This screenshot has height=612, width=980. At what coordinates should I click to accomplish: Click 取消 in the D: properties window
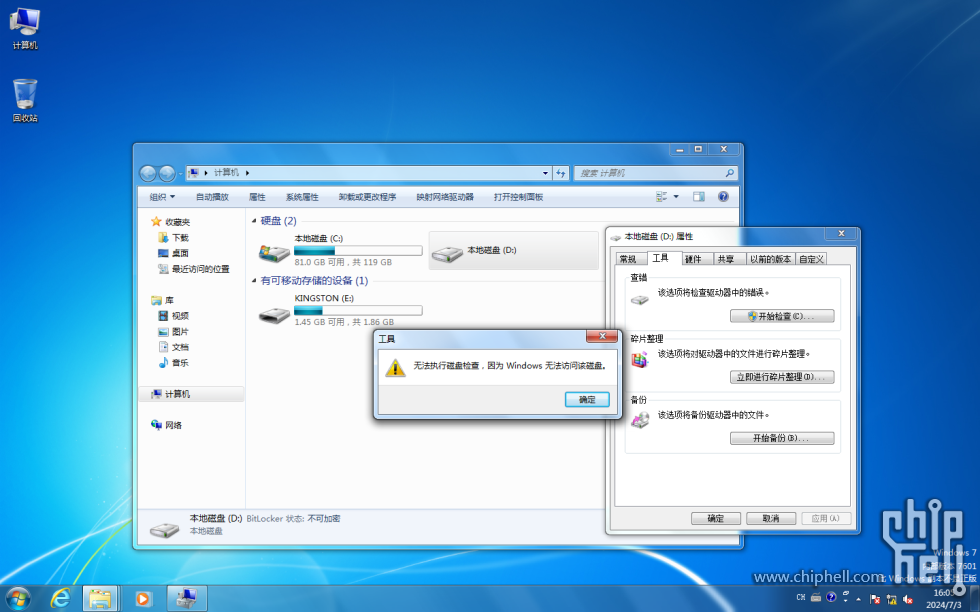pos(771,518)
